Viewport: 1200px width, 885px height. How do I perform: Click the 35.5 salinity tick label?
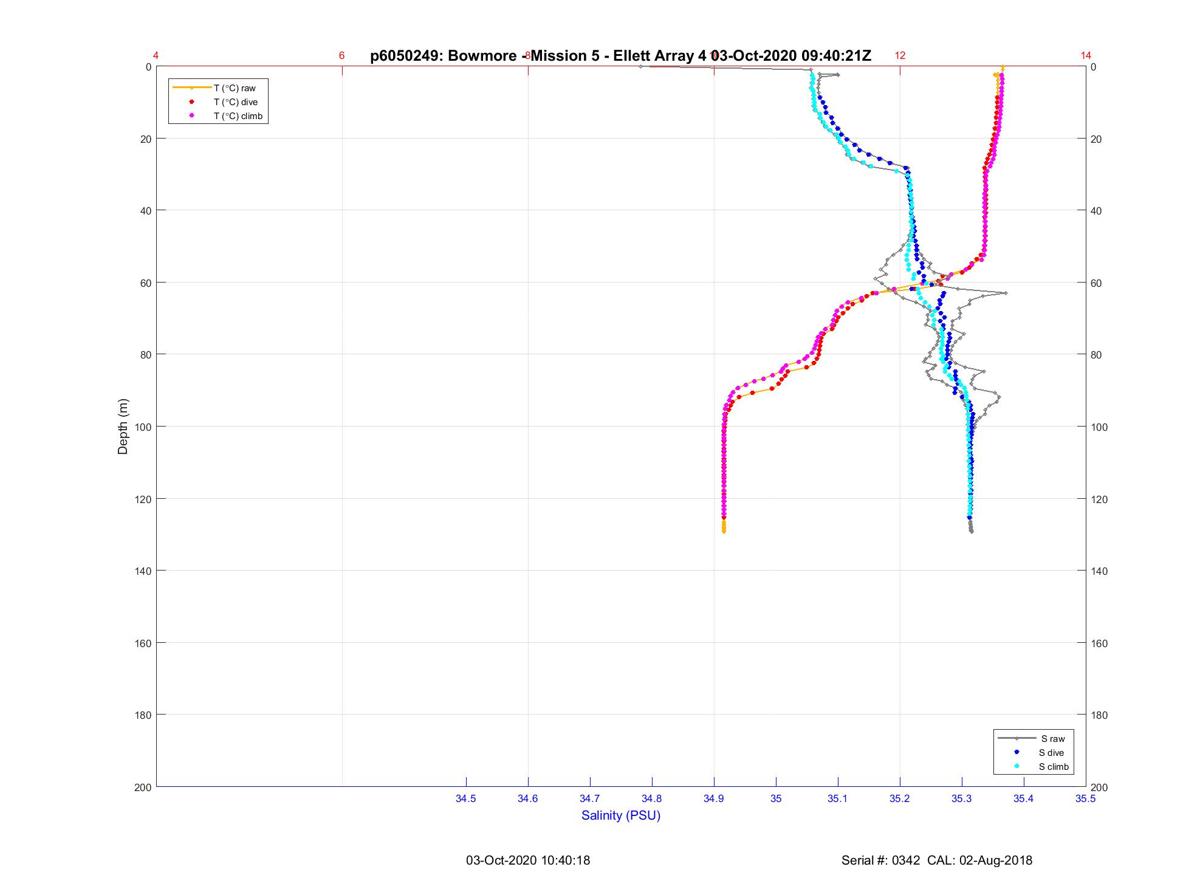pos(1086,799)
